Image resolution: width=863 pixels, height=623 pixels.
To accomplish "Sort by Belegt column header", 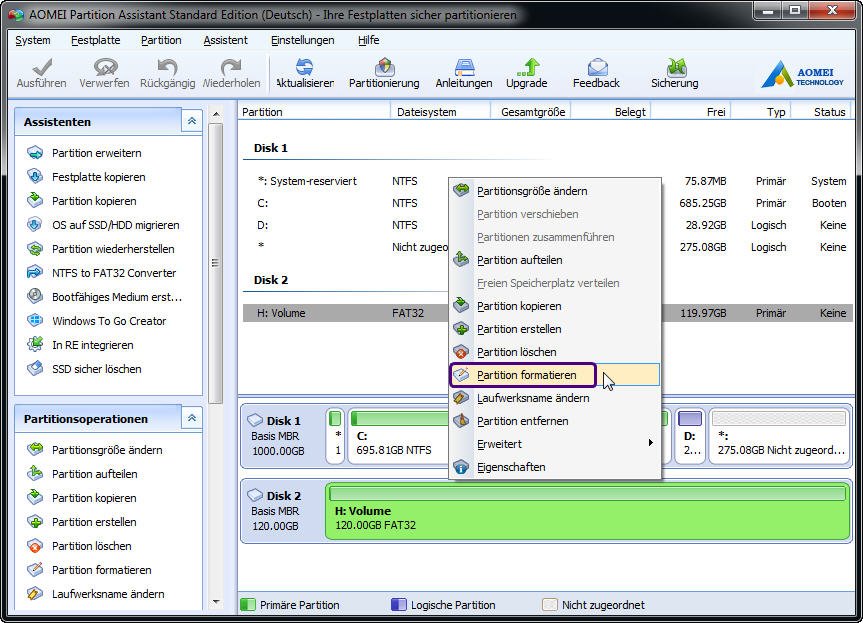I will click(x=610, y=112).
